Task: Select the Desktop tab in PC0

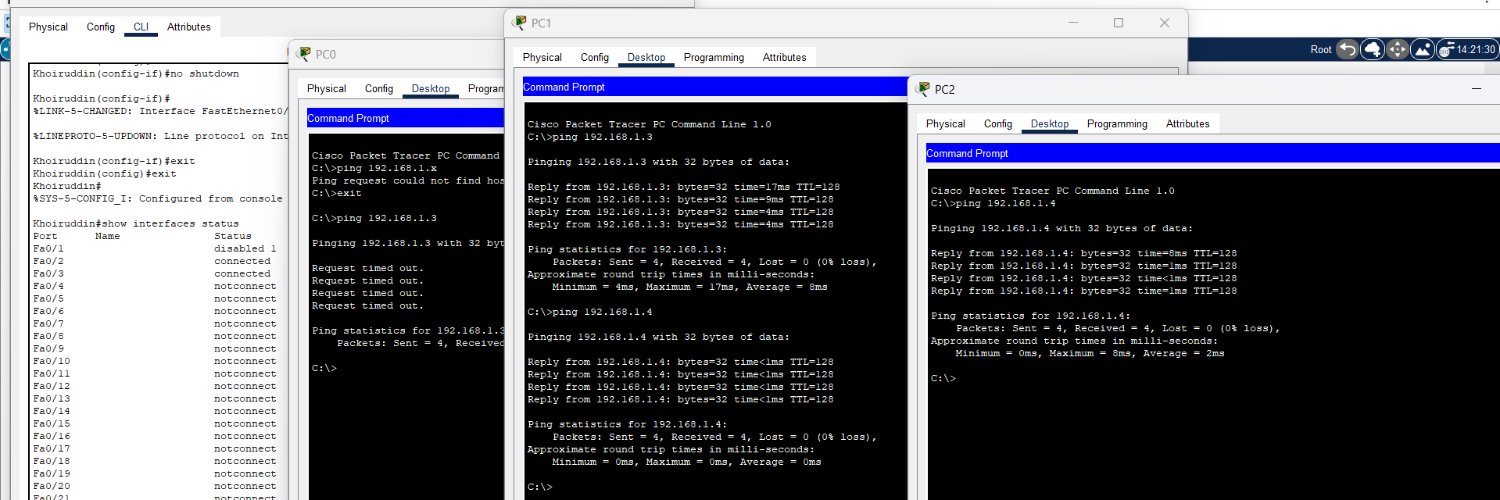Action: [x=431, y=89]
